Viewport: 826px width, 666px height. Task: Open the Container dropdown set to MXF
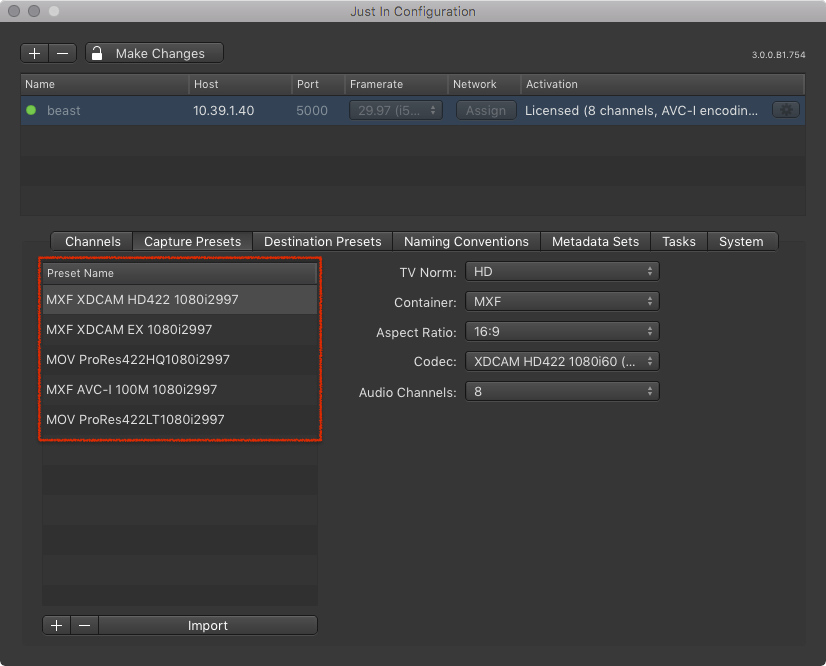pyautogui.click(x=562, y=301)
